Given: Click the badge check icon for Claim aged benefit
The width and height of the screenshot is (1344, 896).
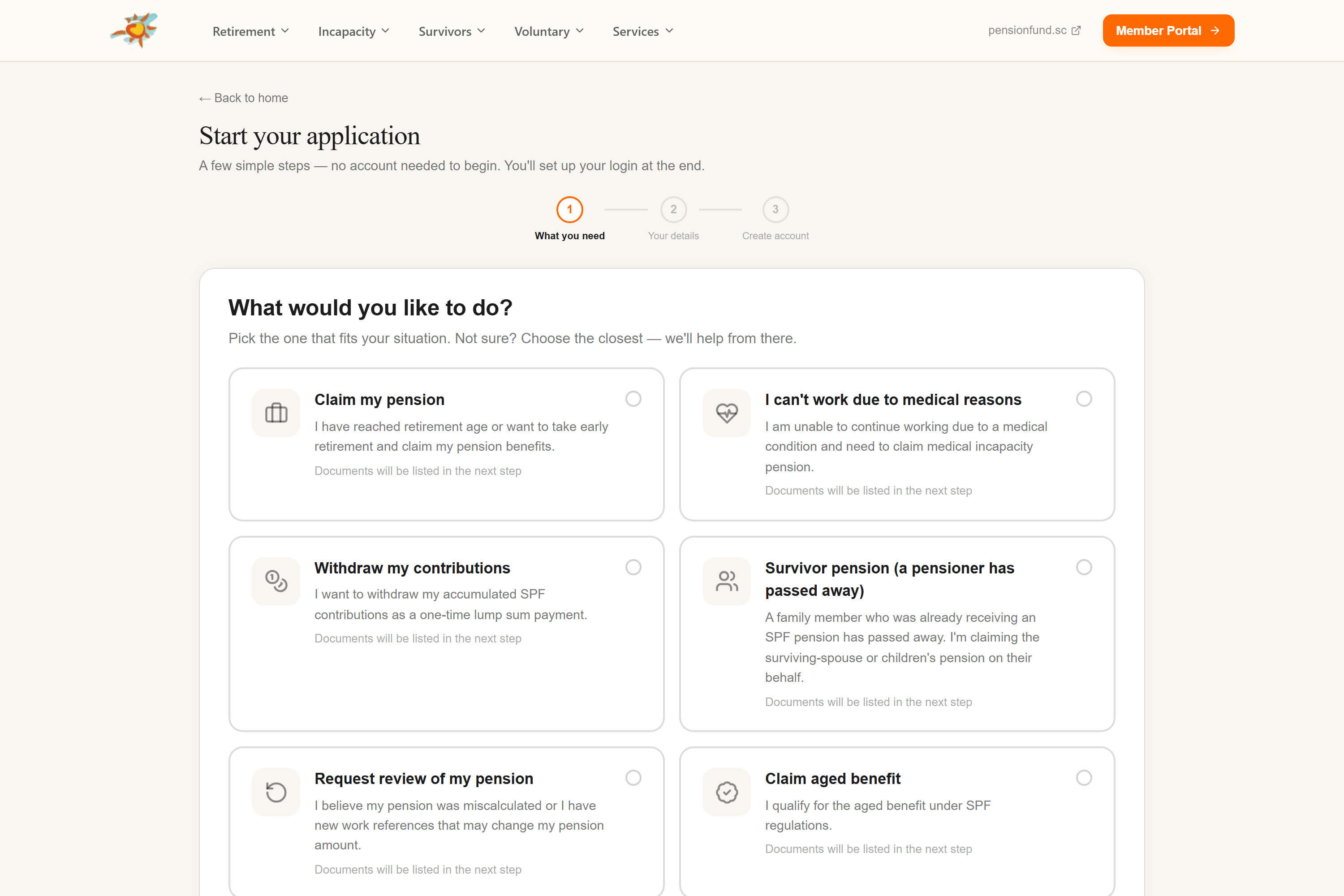Looking at the screenshot, I should tap(726, 792).
